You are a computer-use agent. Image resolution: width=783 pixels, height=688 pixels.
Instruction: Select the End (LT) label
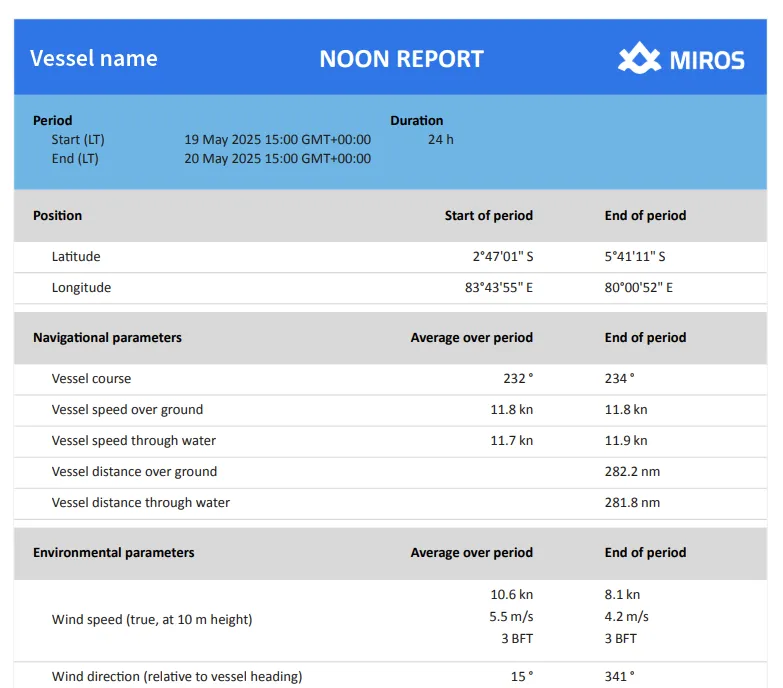75,158
